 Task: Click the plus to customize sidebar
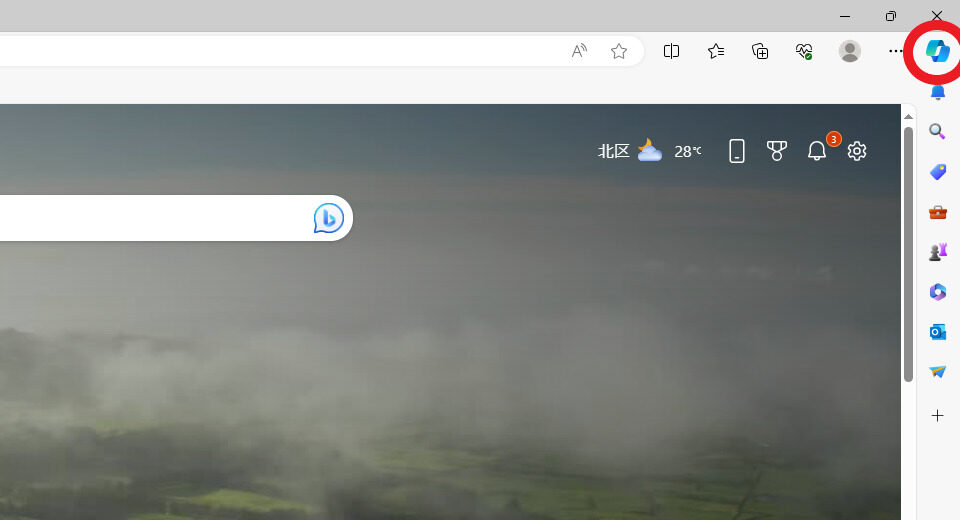[937, 416]
